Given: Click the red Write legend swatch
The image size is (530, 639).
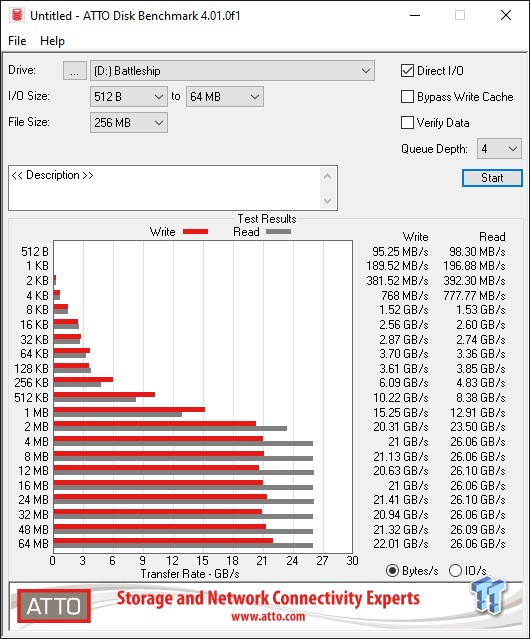Looking at the screenshot, I should [196, 231].
